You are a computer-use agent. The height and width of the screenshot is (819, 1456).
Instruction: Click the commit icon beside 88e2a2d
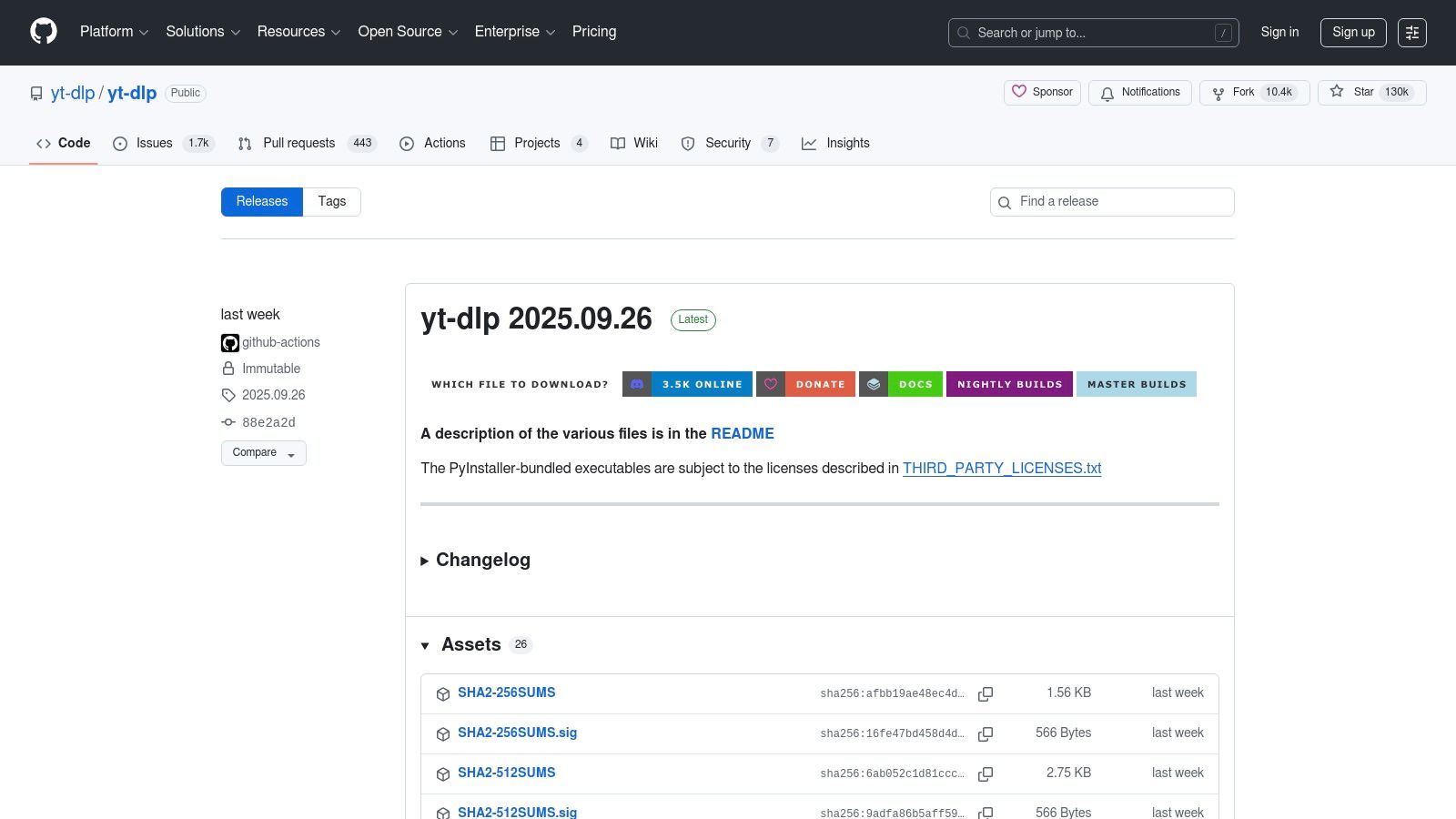coord(227,421)
